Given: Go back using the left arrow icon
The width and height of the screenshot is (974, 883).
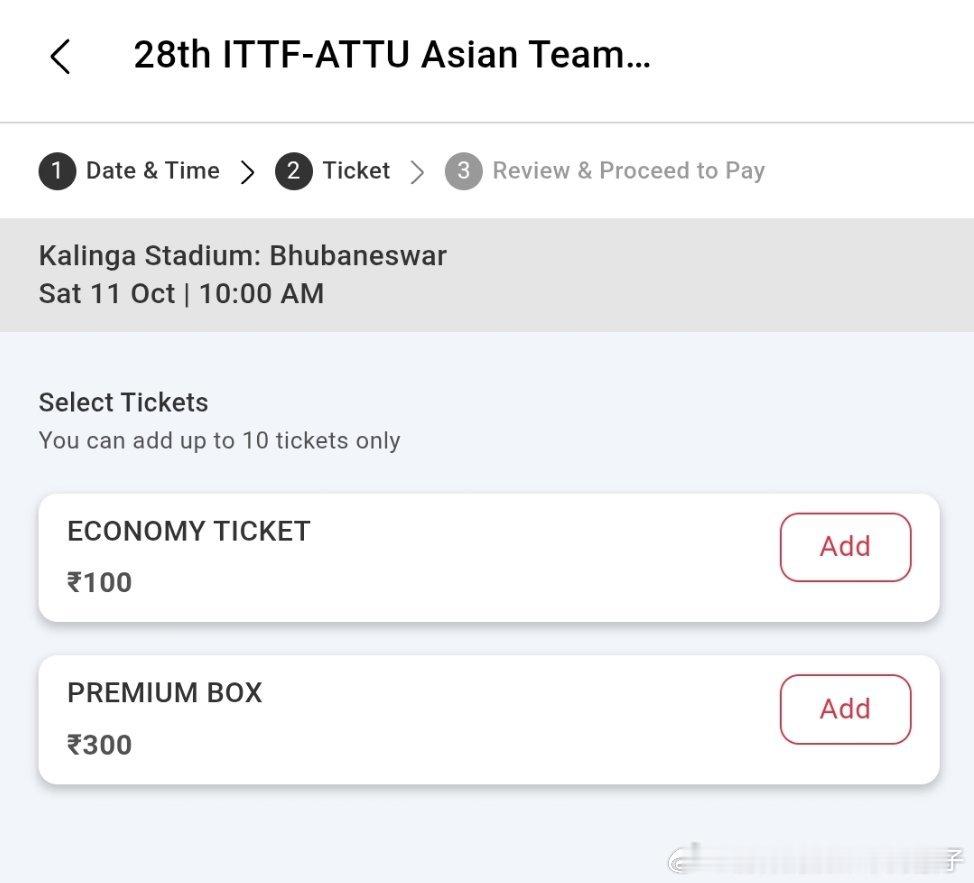Looking at the screenshot, I should pyautogui.click(x=60, y=56).
